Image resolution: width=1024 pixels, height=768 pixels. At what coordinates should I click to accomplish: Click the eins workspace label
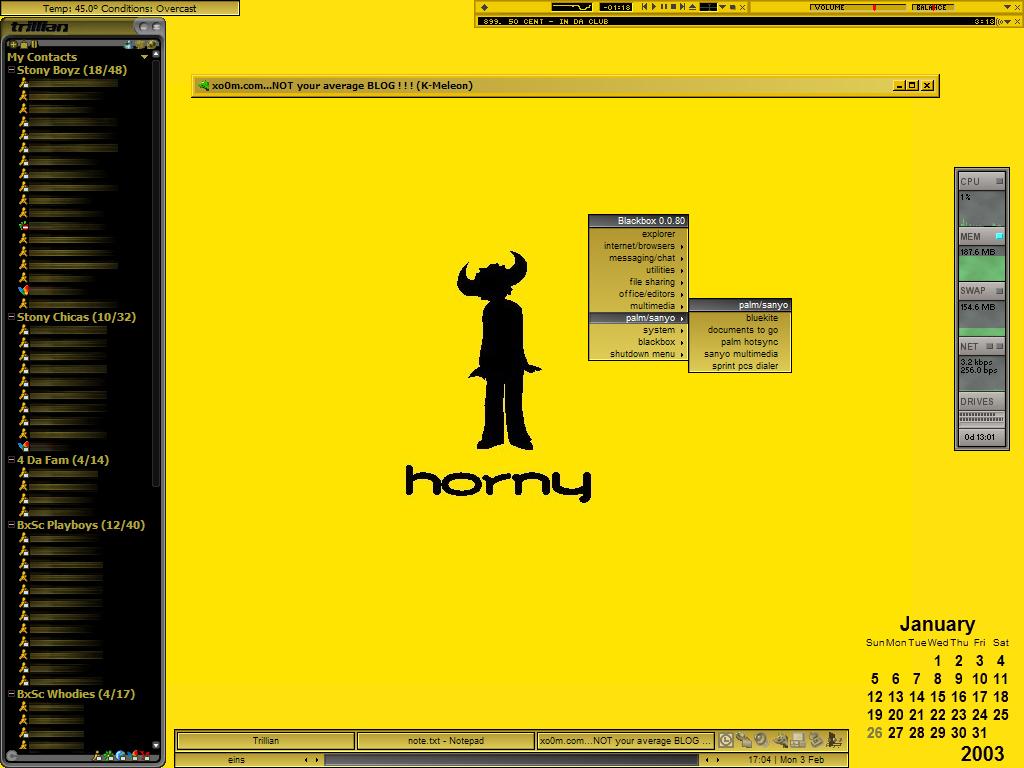click(x=236, y=760)
